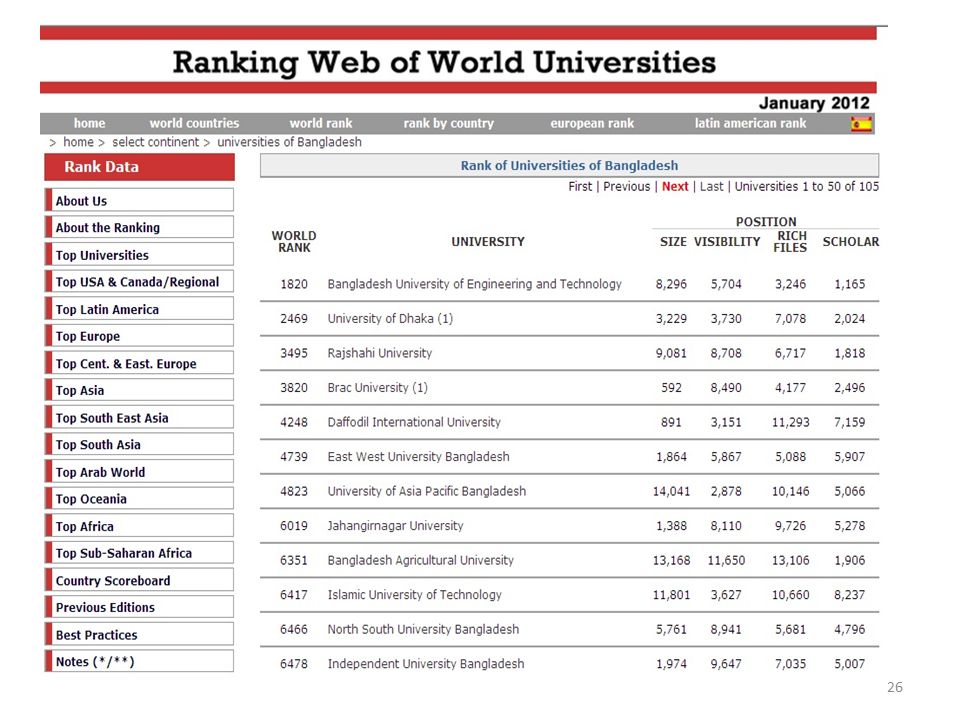This screenshot has width=960, height=720.
Task: Select Top Africa in sidebar
Action: pos(140,526)
